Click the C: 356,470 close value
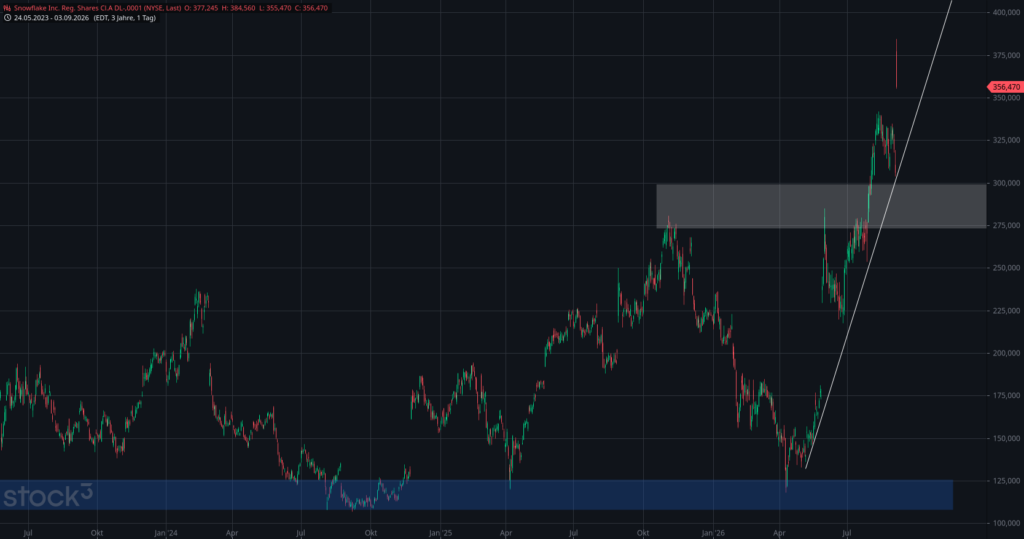This screenshot has height=539, width=1024. 312,8
